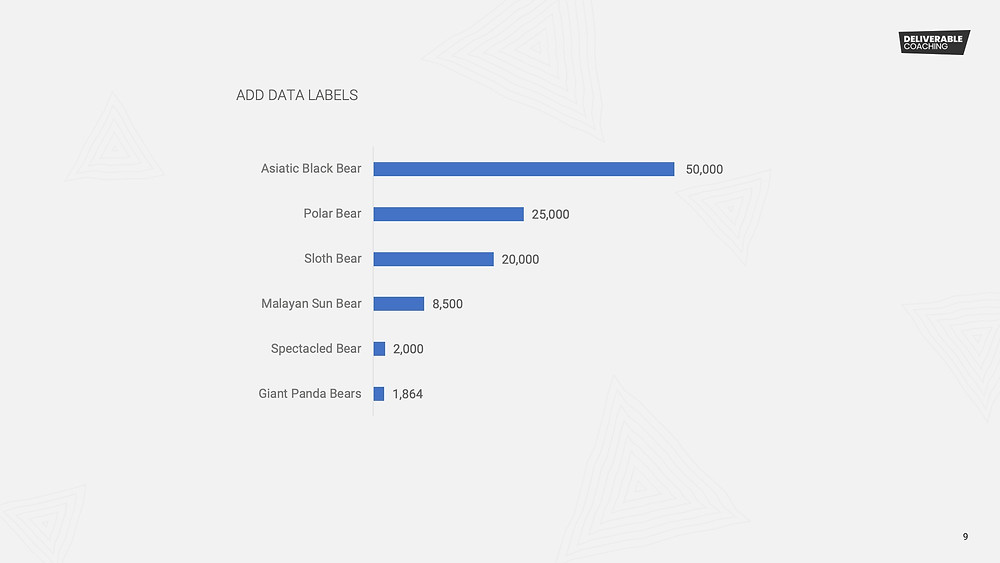This screenshot has width=1000, height=563.
Task: Select the 20,000 data label
Action: (x=520, y=260)
